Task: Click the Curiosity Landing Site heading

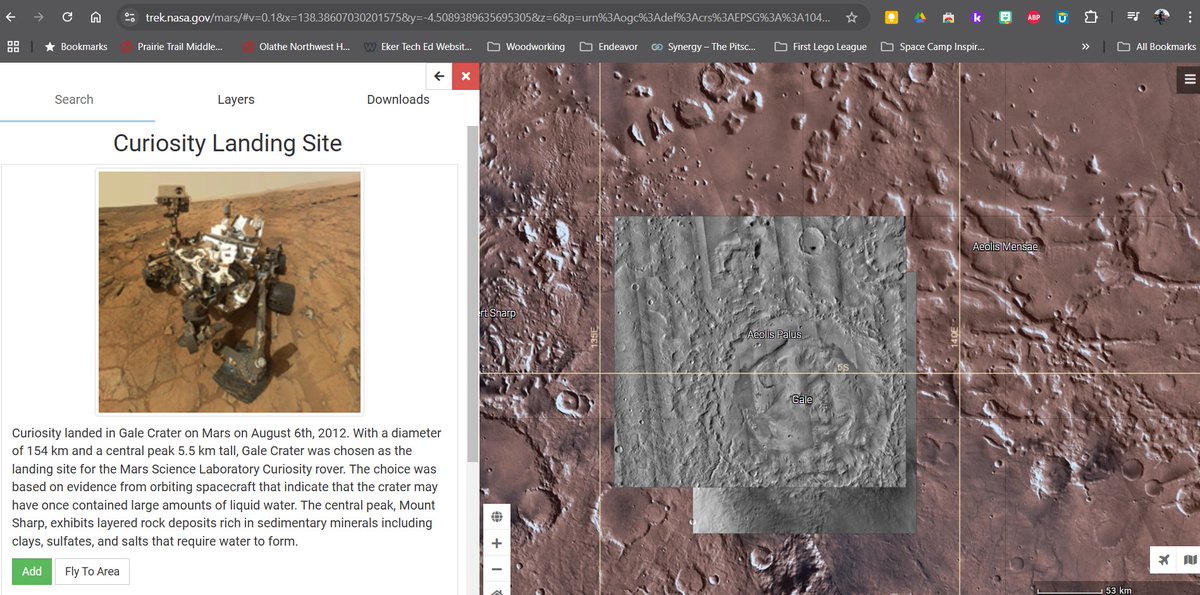Action: [228, 143]
